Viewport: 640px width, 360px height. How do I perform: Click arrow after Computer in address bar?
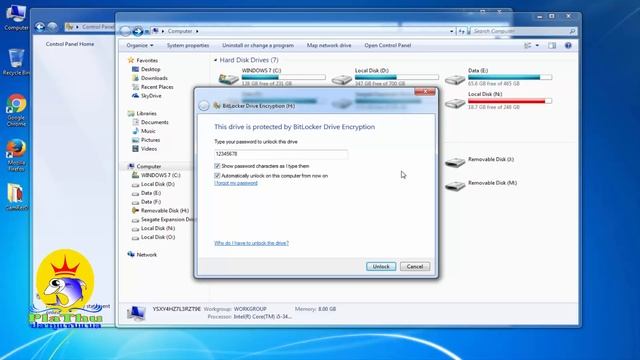pos(197,31)
